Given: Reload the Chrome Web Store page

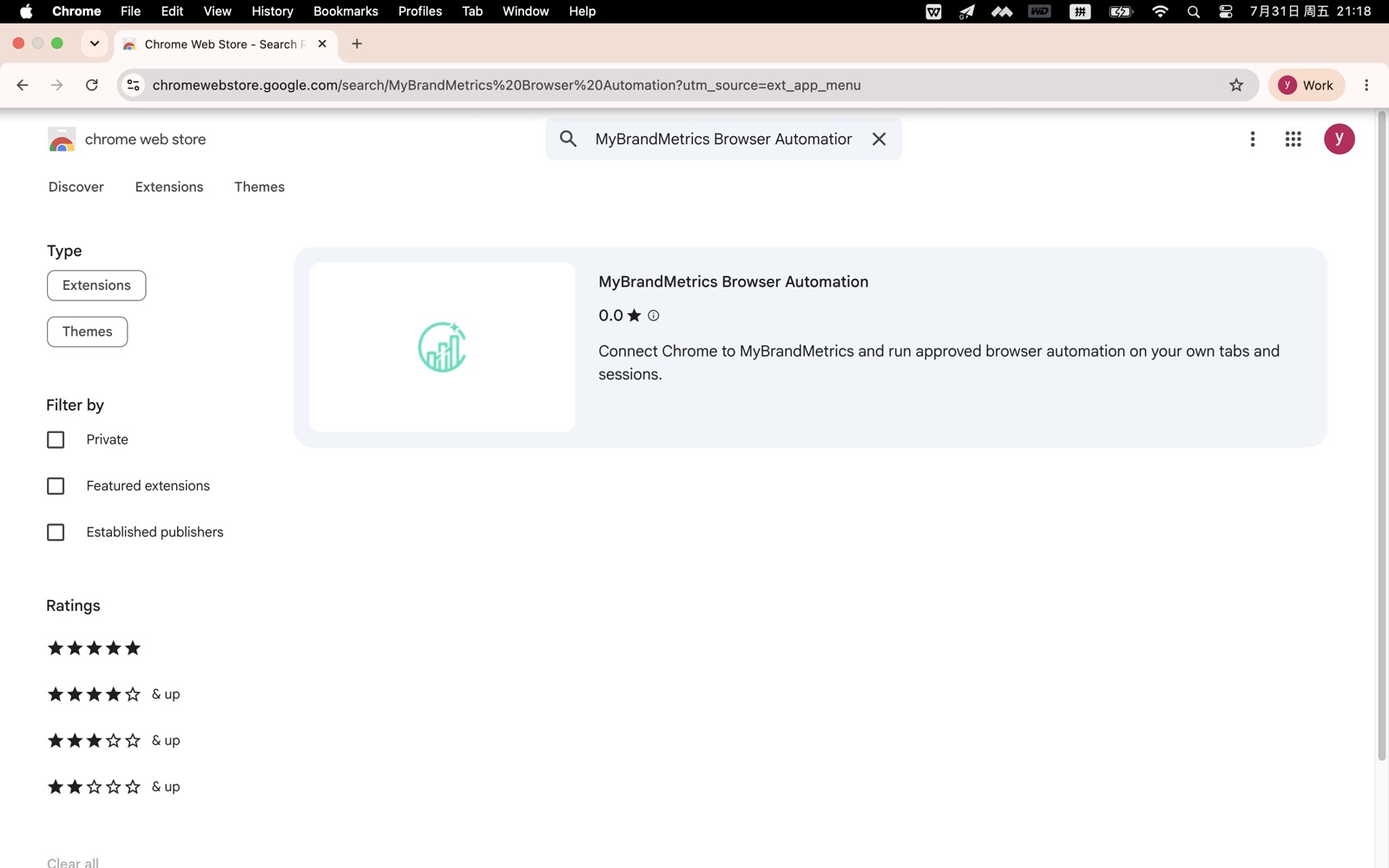Looking at the screenshot, I should coord(92,85).
